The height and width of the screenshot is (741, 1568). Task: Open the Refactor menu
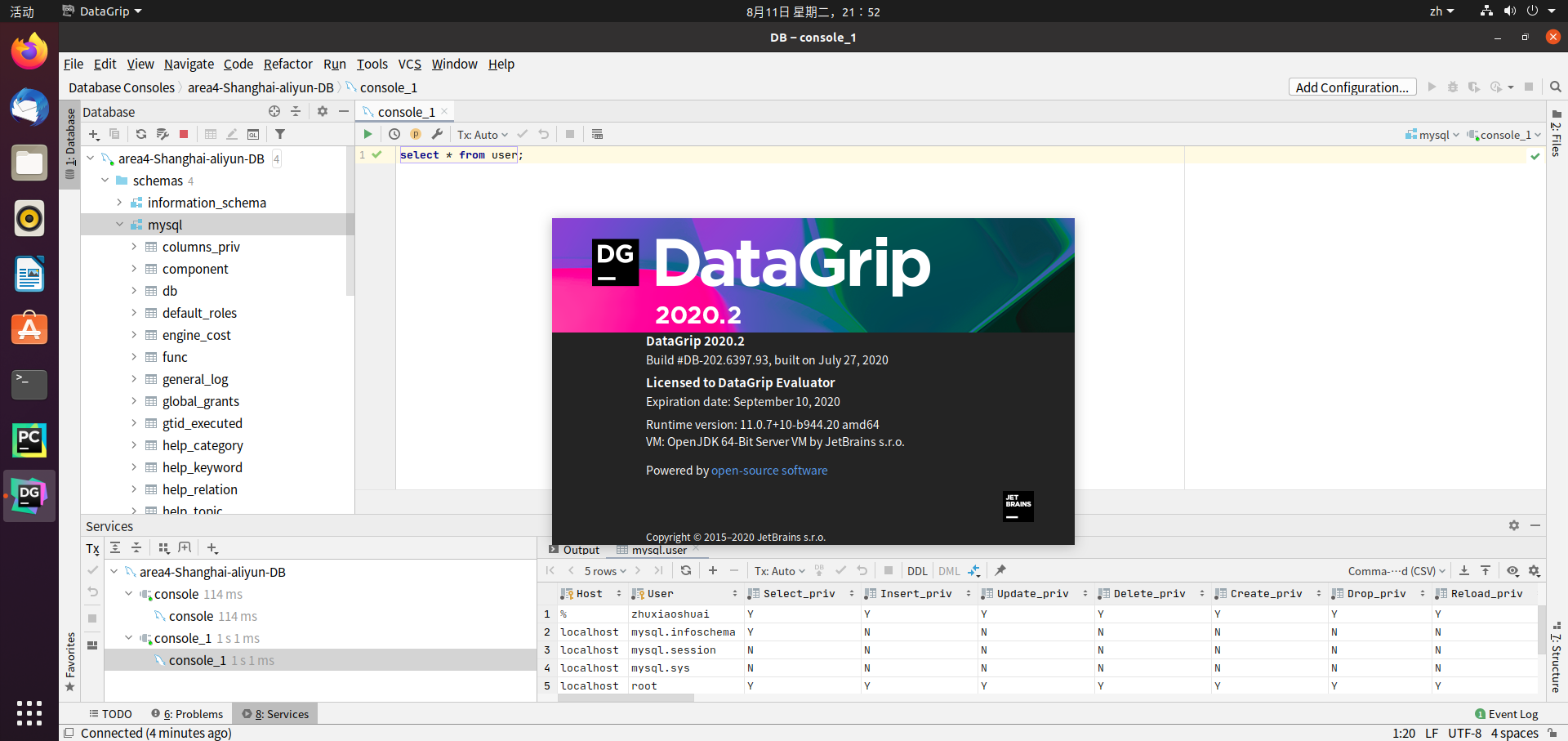point(287,64)
